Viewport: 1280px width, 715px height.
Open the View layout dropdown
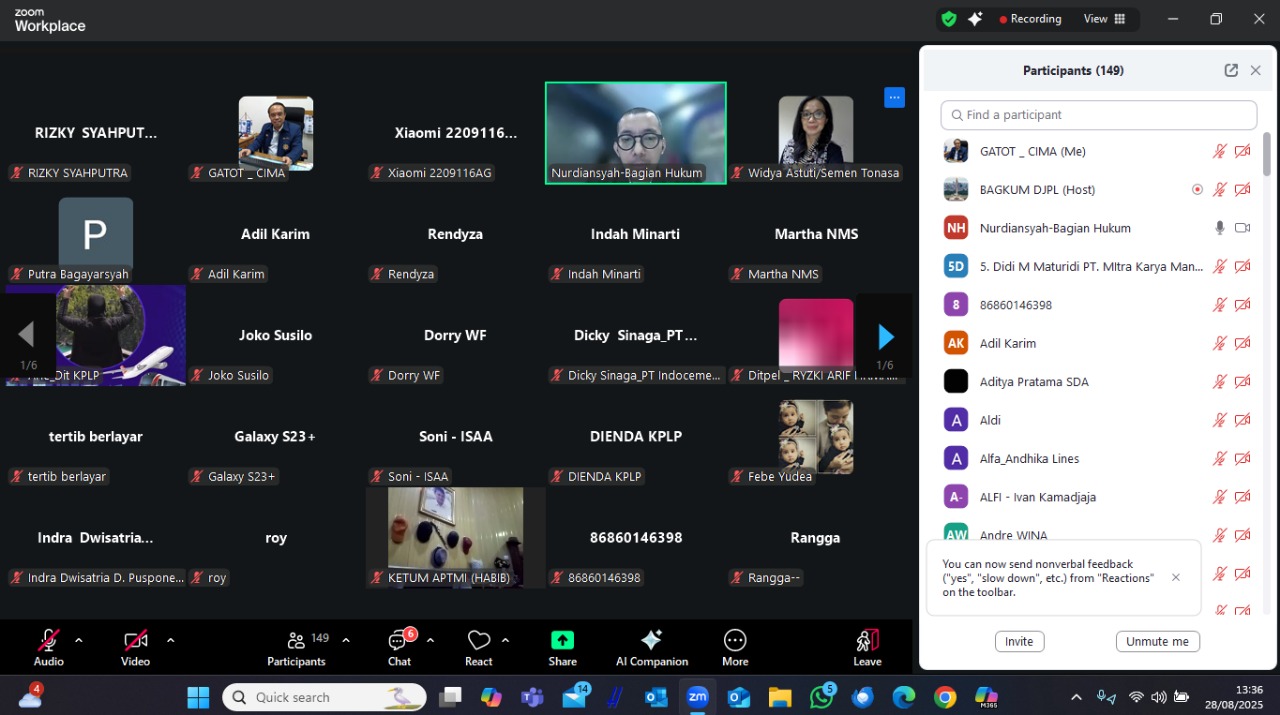pyautogui.click(x=1104, y=19)
